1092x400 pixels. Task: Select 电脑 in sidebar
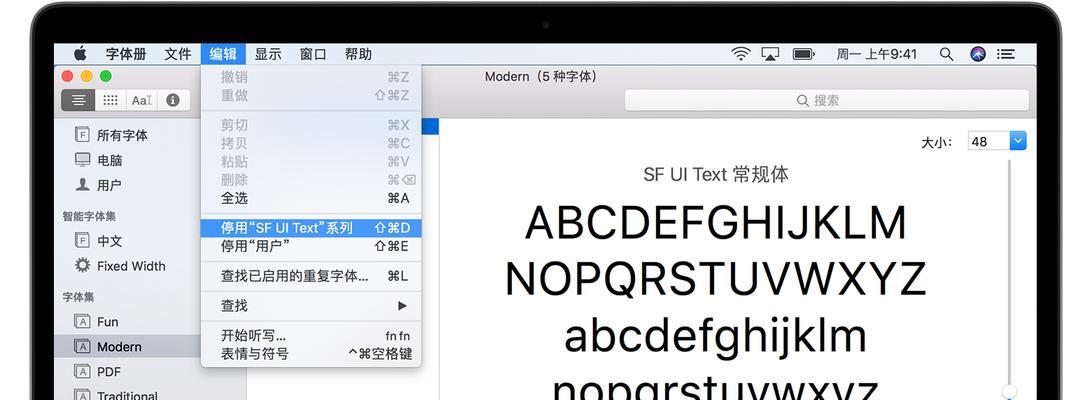(109, 160)
